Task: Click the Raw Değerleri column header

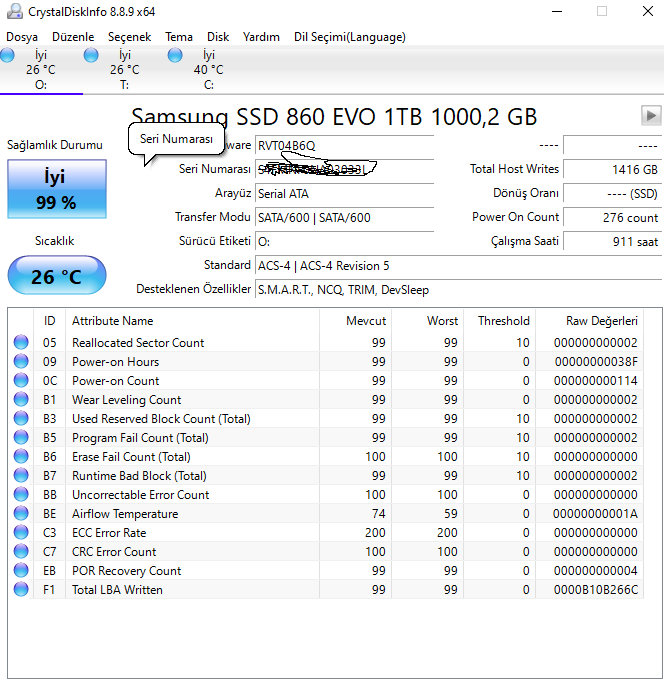Action: (590, 321)
